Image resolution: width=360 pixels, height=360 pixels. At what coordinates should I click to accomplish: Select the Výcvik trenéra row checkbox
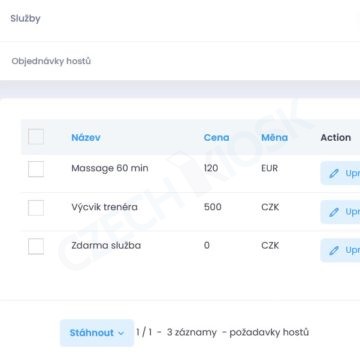pyautogui.click(x=36, y=208)
